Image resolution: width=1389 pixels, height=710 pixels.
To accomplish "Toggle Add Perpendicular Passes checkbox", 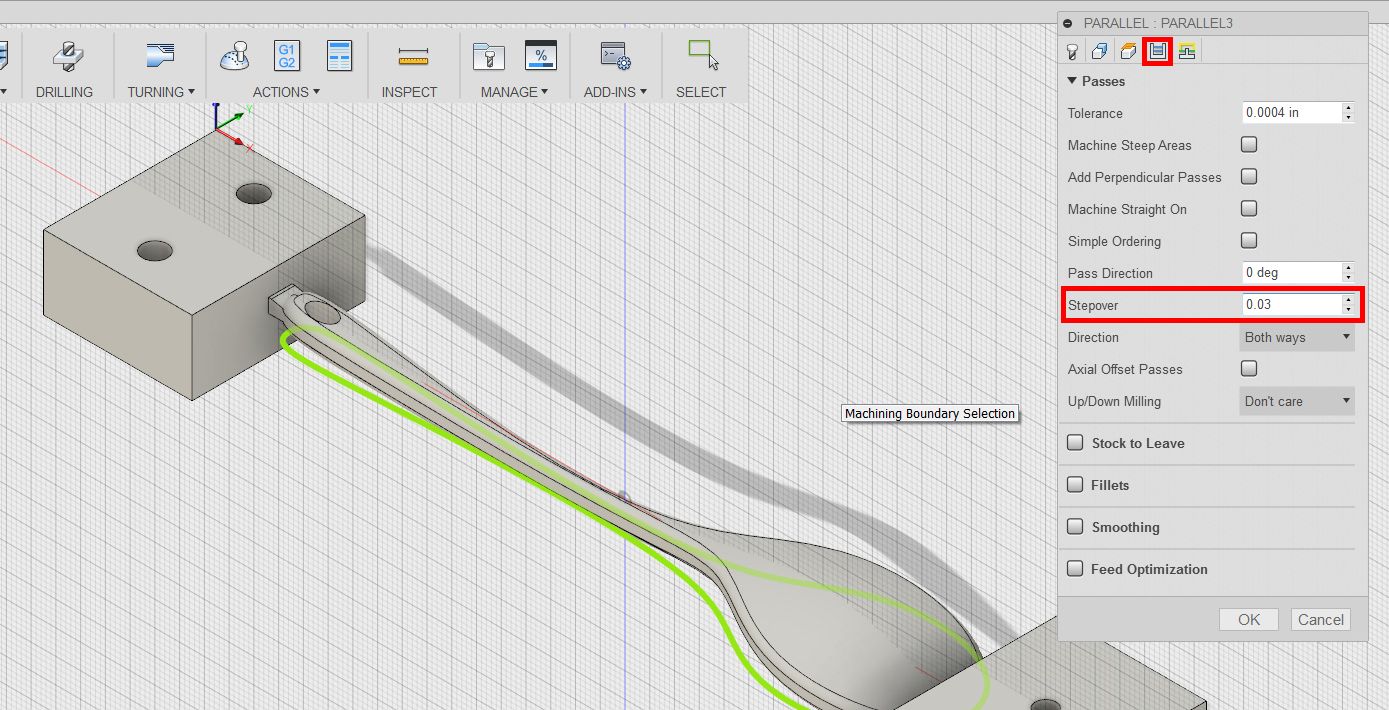I will coord(1249,177).
